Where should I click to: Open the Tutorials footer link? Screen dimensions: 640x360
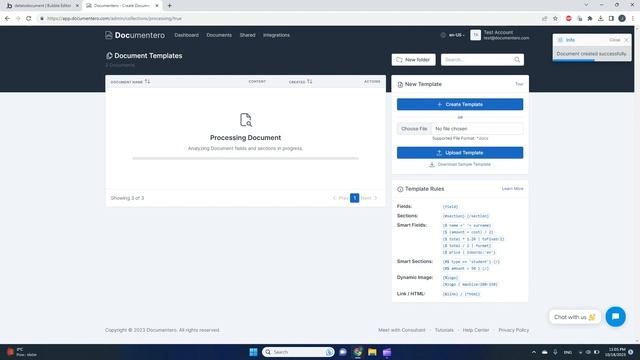coord(444,330)
